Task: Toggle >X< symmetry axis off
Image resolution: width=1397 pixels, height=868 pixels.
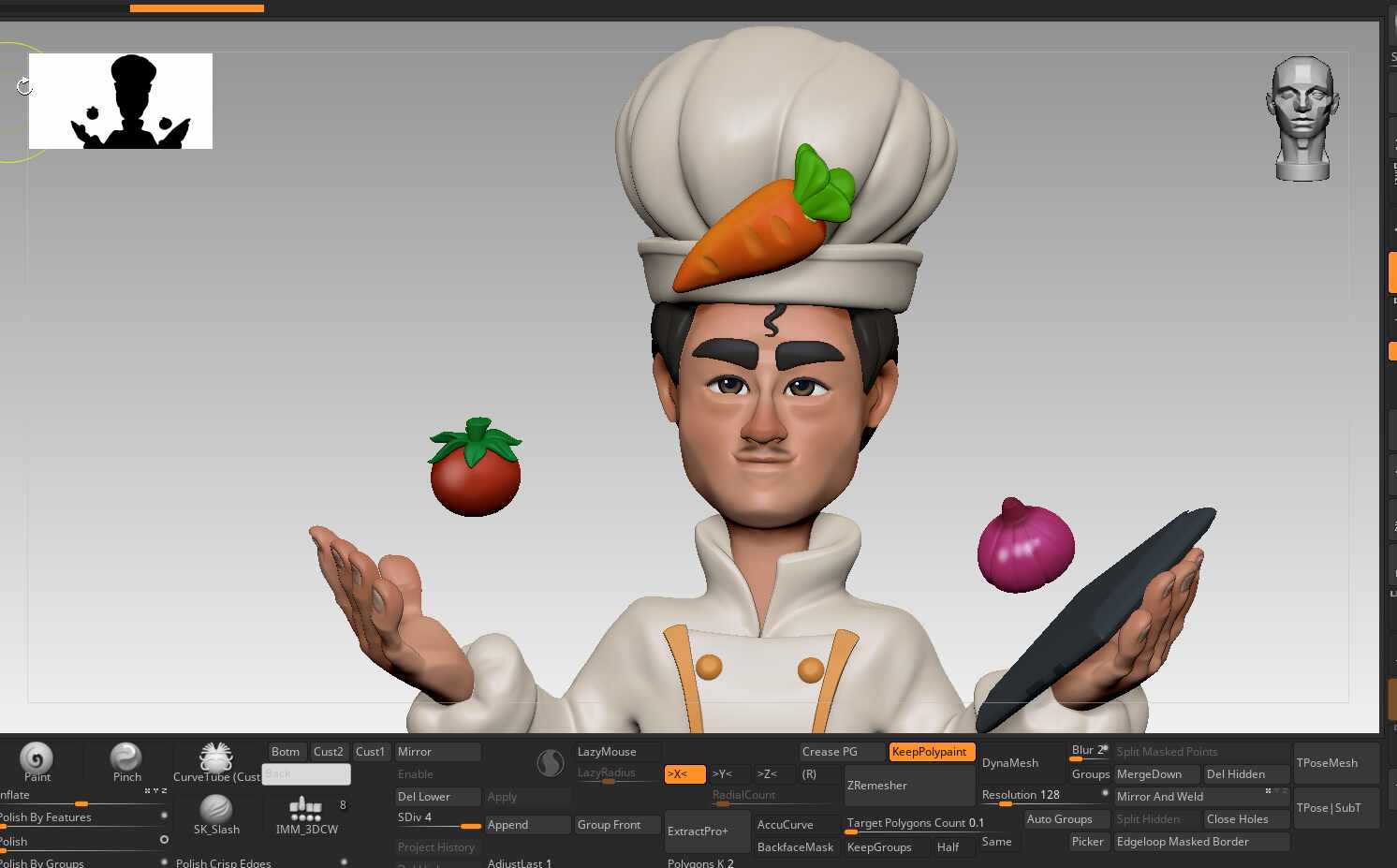Action: 685,774
